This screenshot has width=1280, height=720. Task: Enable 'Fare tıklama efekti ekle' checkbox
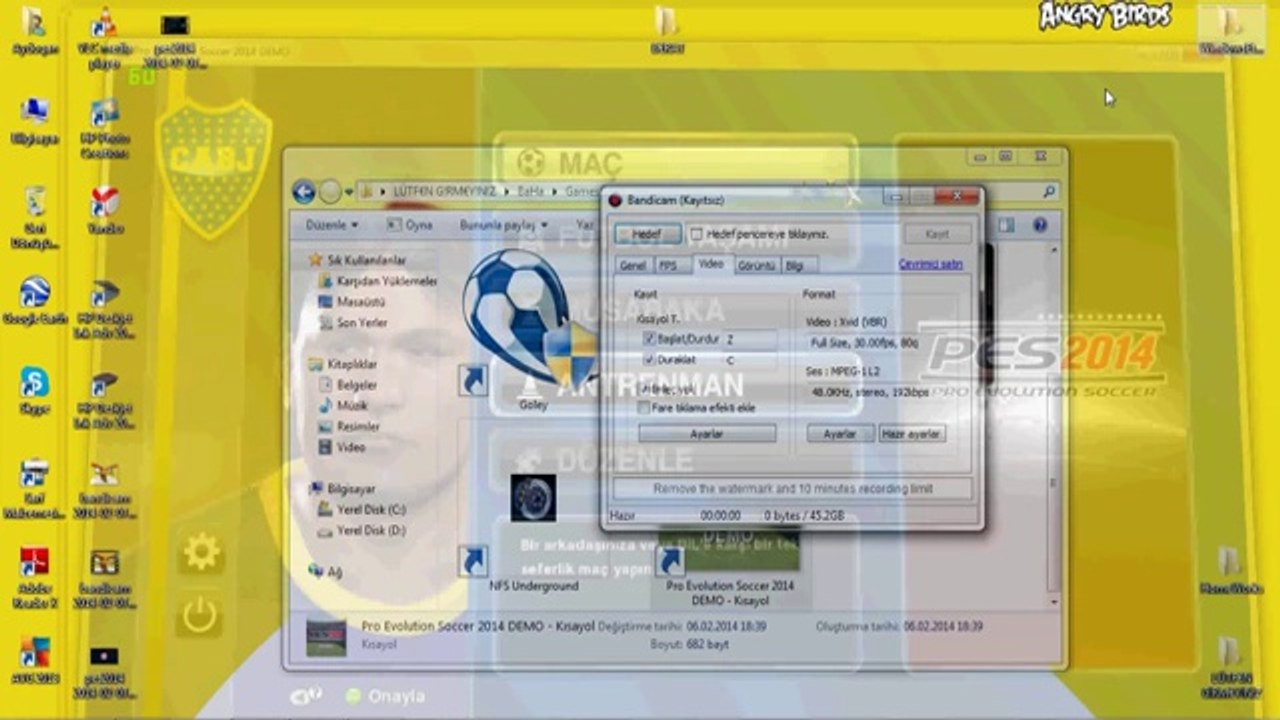644,408
